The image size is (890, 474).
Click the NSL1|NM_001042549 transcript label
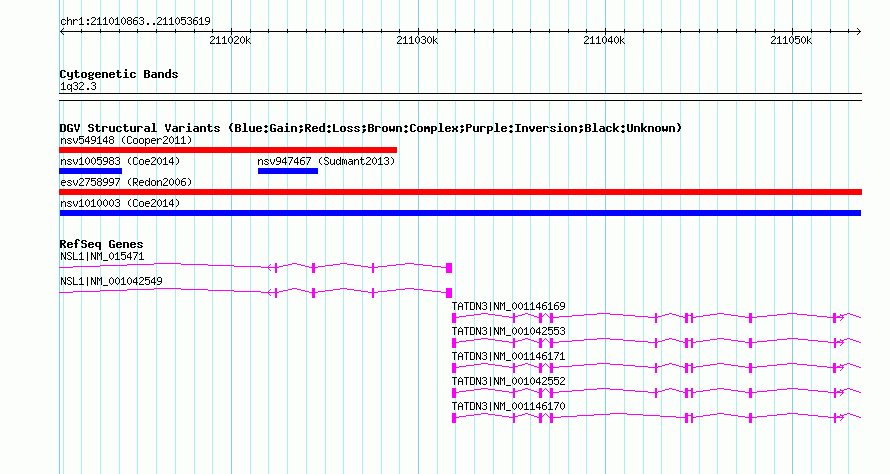point(111,281)
